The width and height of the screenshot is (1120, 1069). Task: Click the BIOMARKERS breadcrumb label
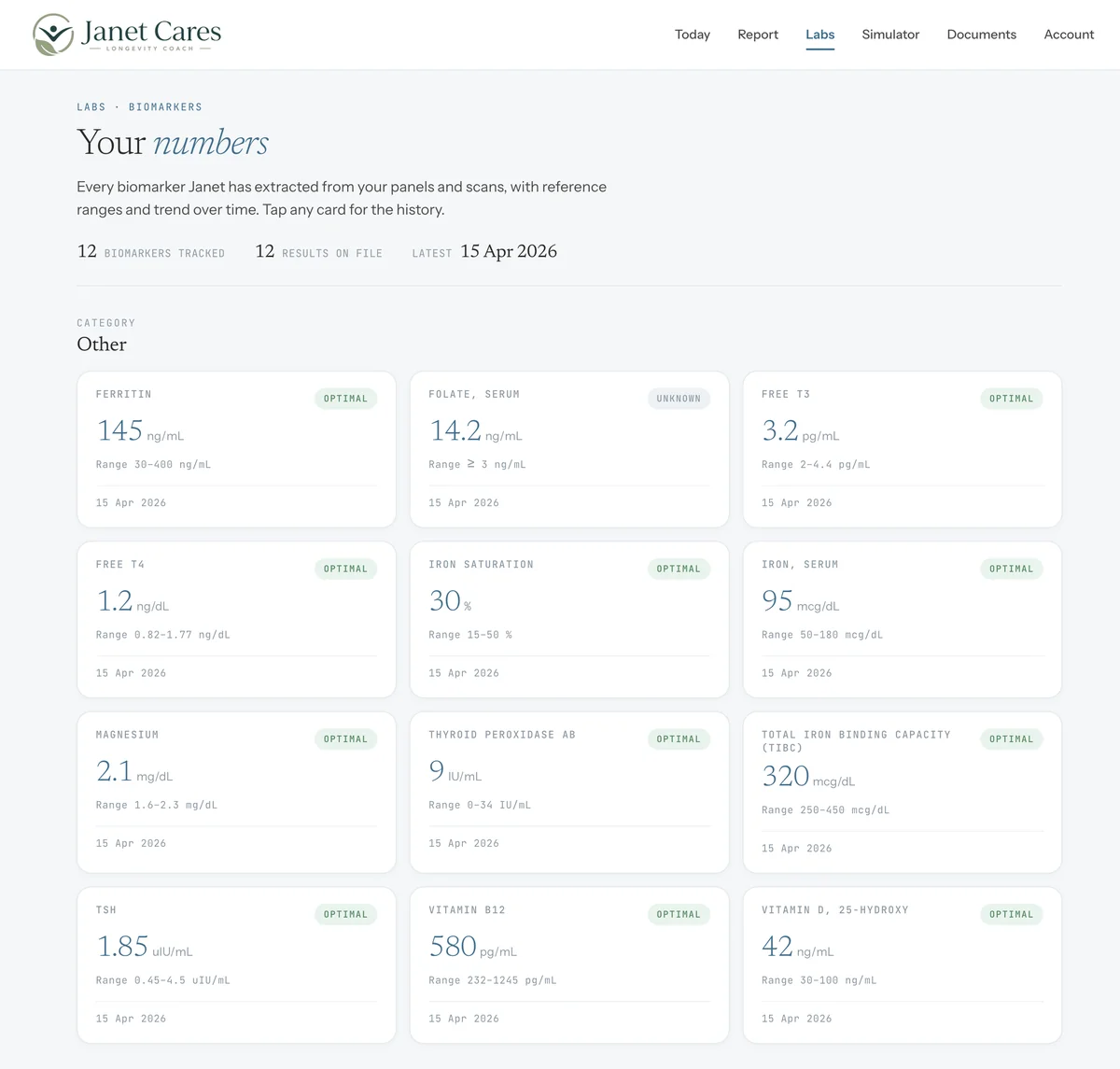coord(165,107)
